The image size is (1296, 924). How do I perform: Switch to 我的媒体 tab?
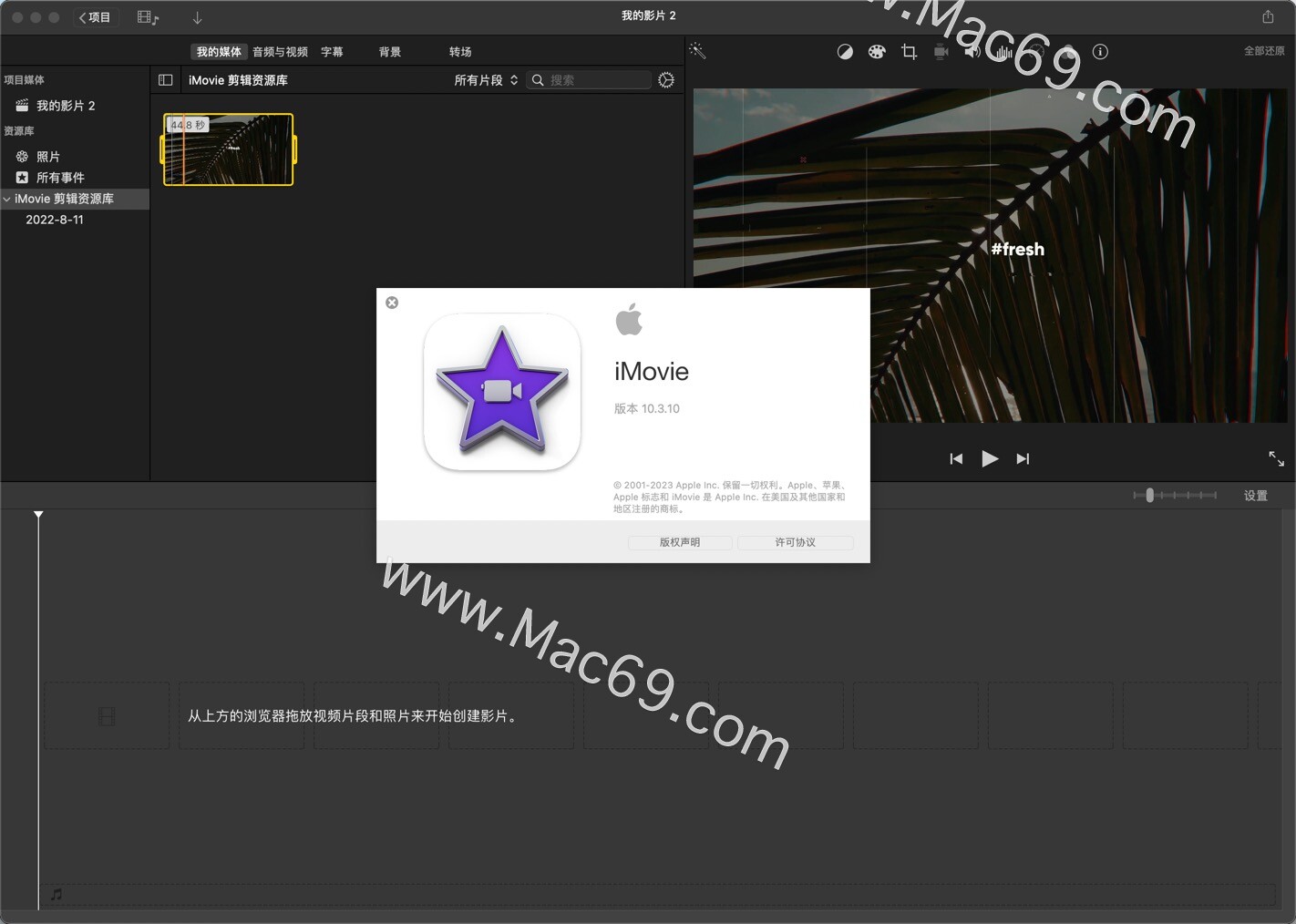coord(219,52)
